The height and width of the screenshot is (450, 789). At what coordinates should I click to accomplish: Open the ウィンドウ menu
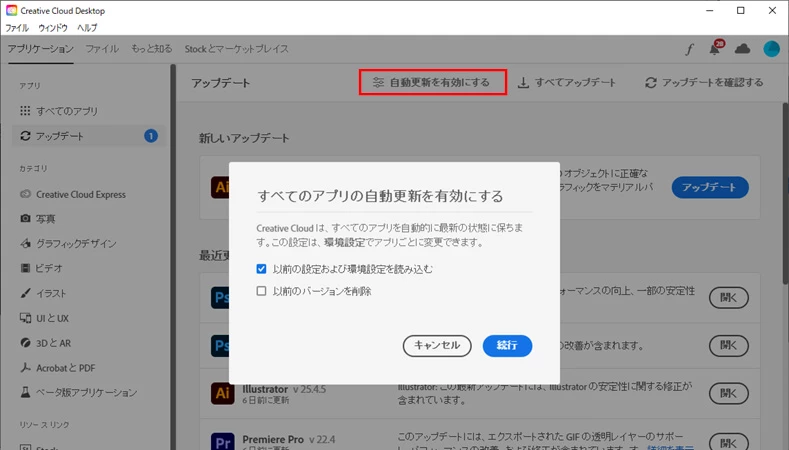53,28
